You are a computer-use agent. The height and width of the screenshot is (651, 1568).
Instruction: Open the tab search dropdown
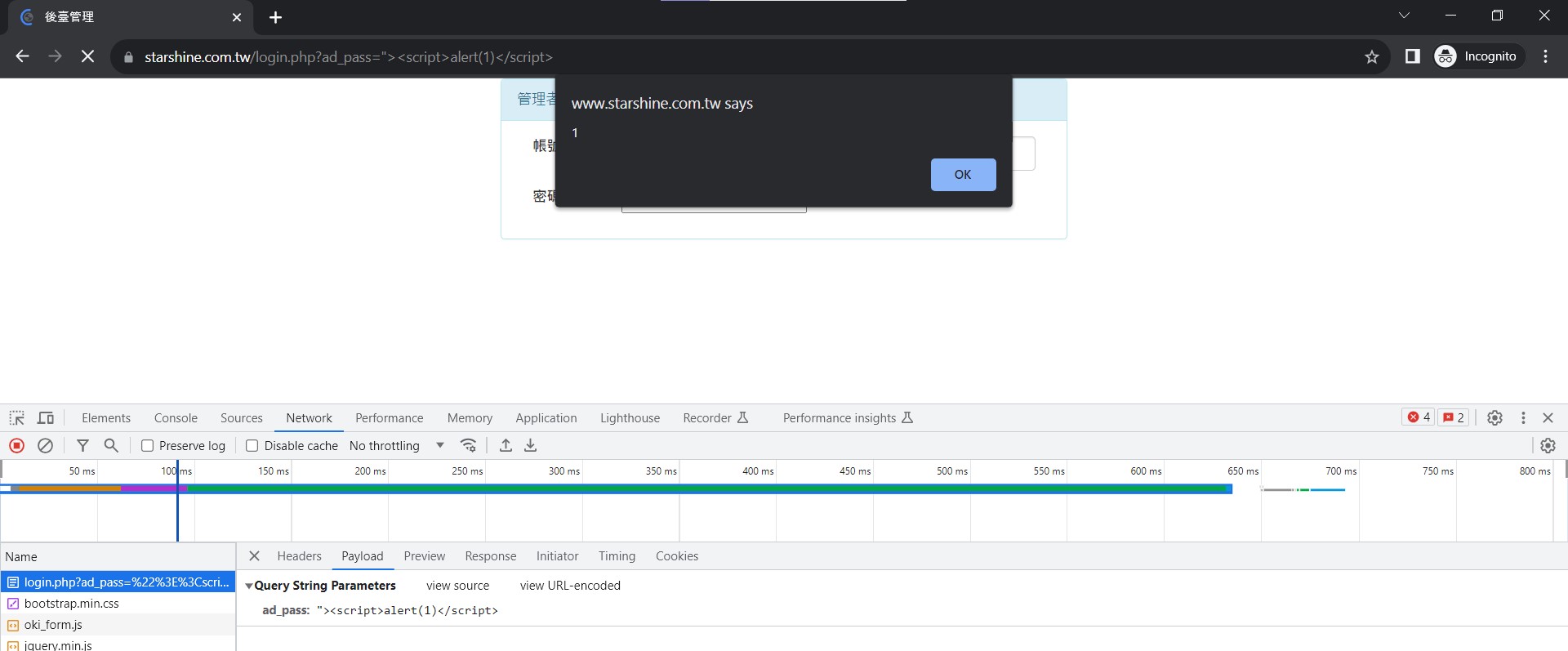(x=1404, y=16)
